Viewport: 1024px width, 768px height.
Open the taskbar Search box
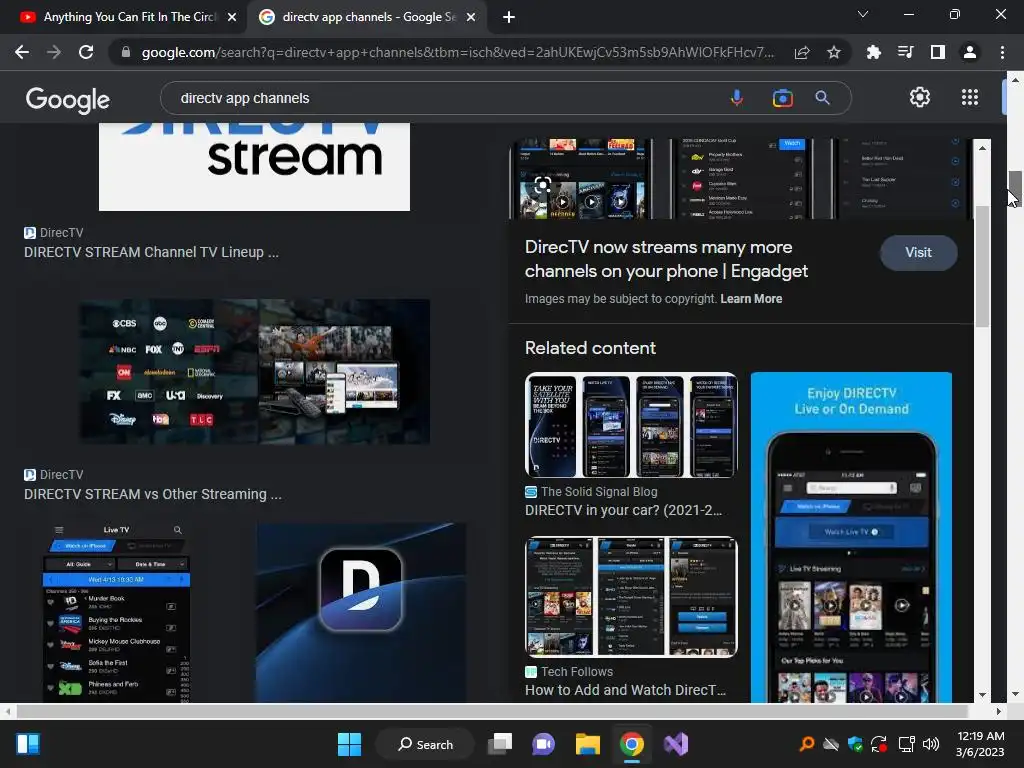tap(425, 744)
